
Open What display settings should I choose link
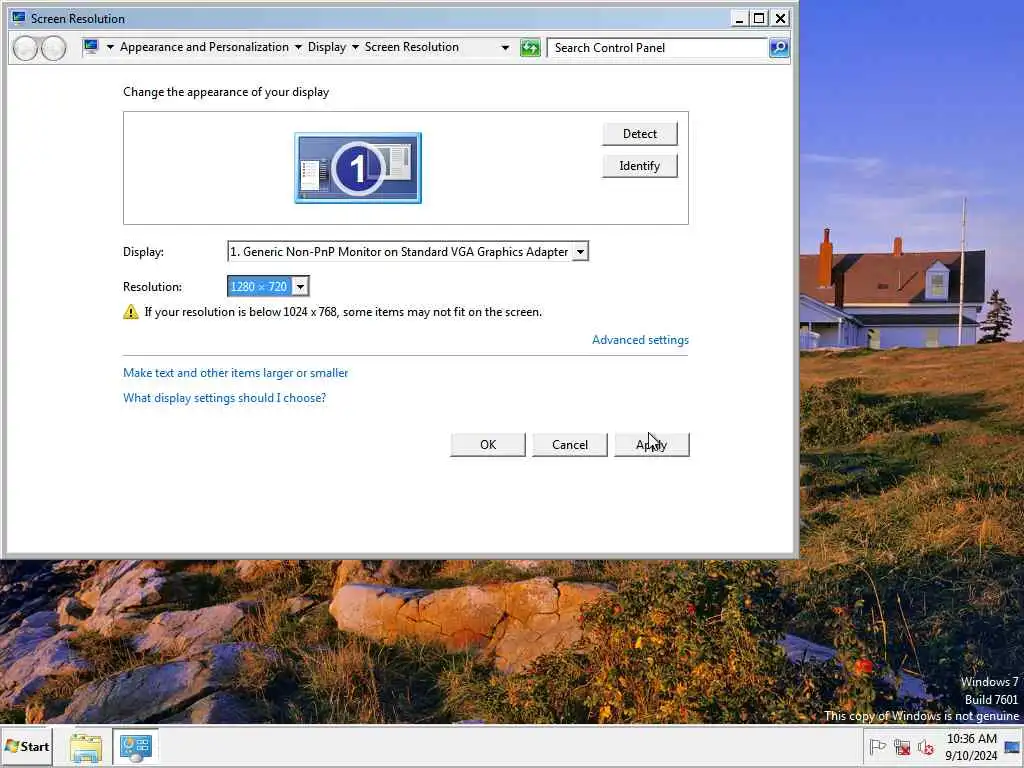point(224,398)
